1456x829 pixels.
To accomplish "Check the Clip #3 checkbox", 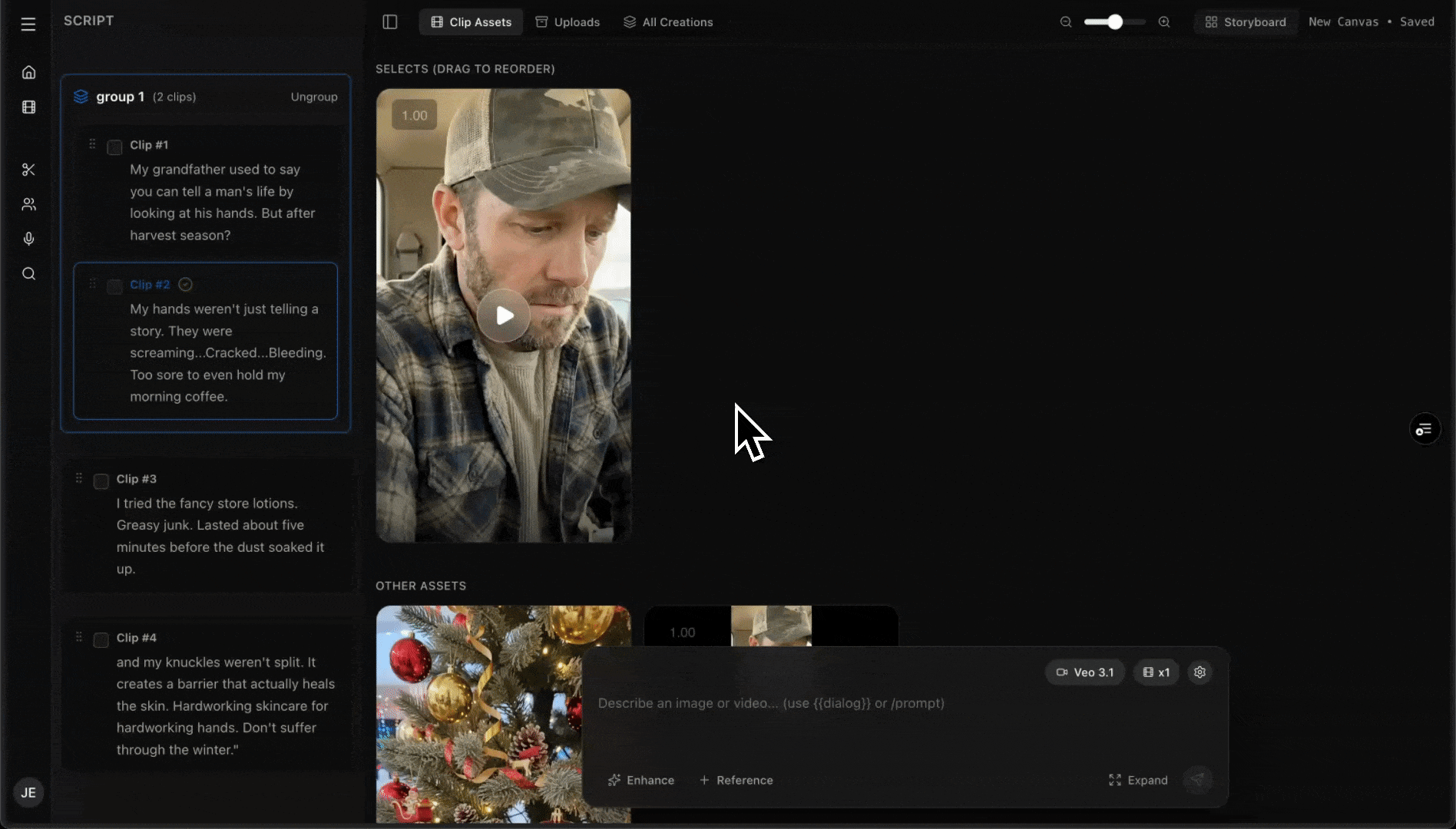I will click(101, 481).
